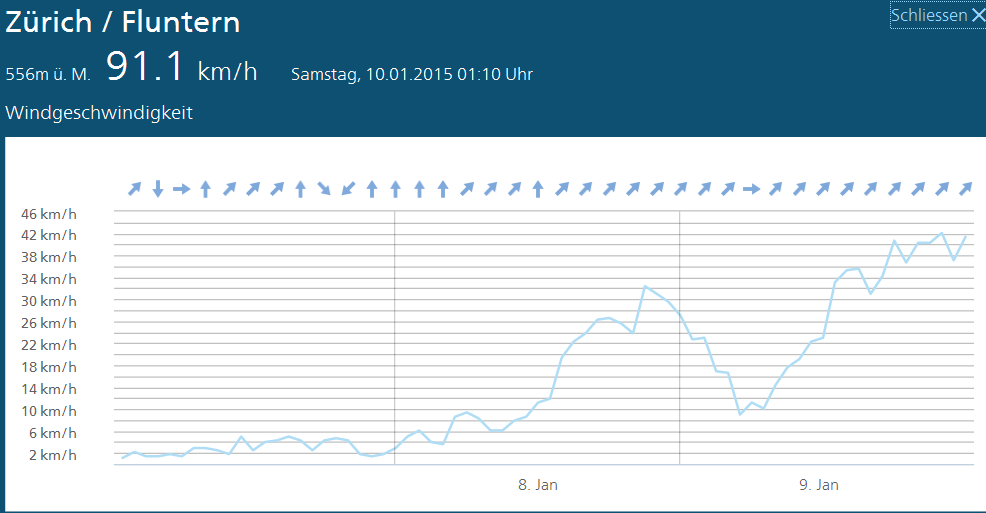986x513 pixels.
Task: Click the 46 km/h axis label
Action: tap(49, 214)
